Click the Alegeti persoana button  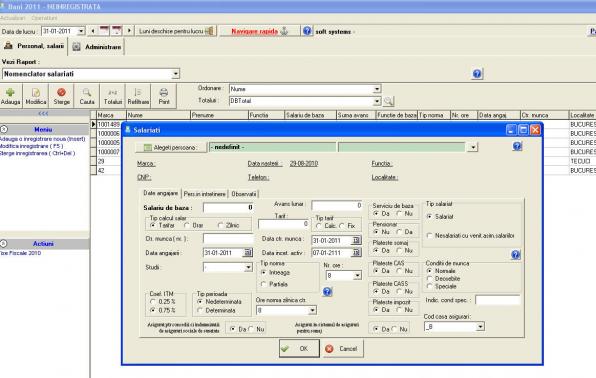coord(171,147)
